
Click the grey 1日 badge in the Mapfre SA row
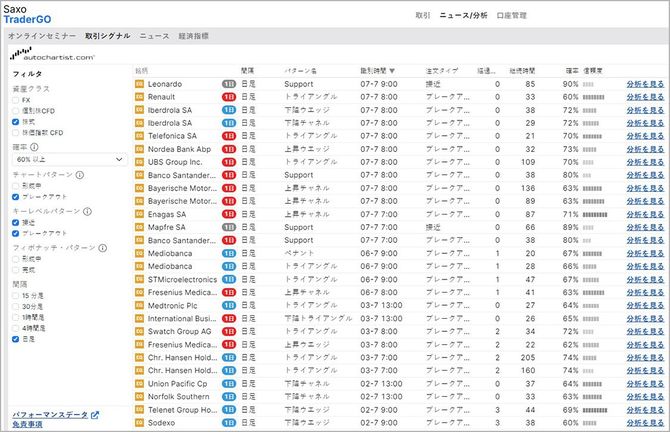coord(229,227)
